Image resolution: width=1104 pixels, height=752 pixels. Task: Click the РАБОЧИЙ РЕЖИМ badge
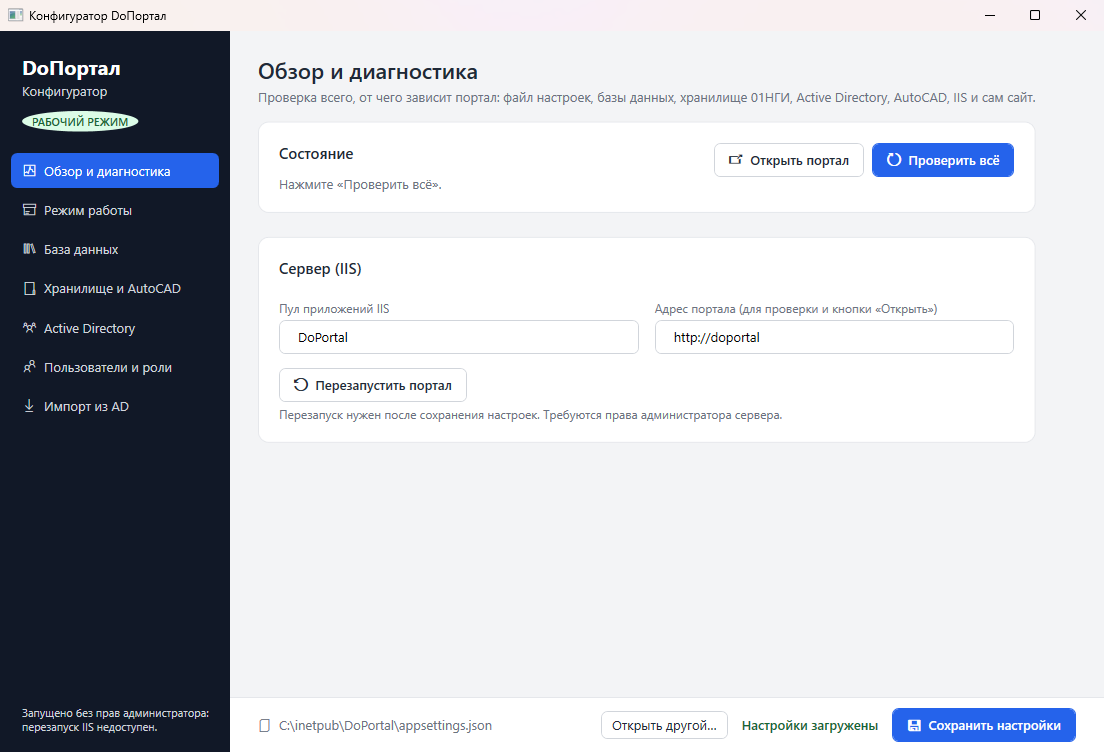80,122
